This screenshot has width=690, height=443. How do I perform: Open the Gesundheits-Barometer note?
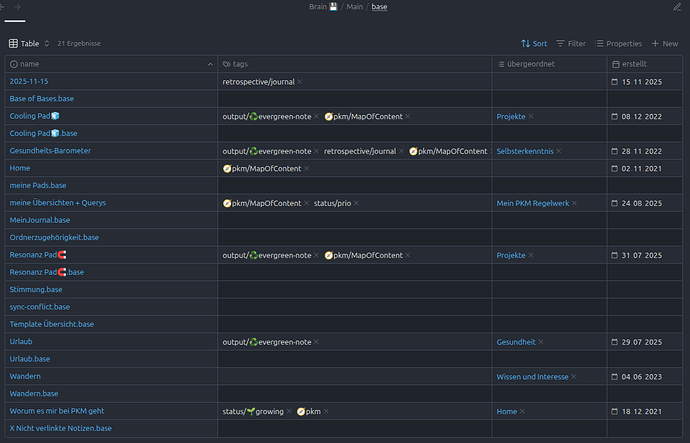tap(51, 151)
